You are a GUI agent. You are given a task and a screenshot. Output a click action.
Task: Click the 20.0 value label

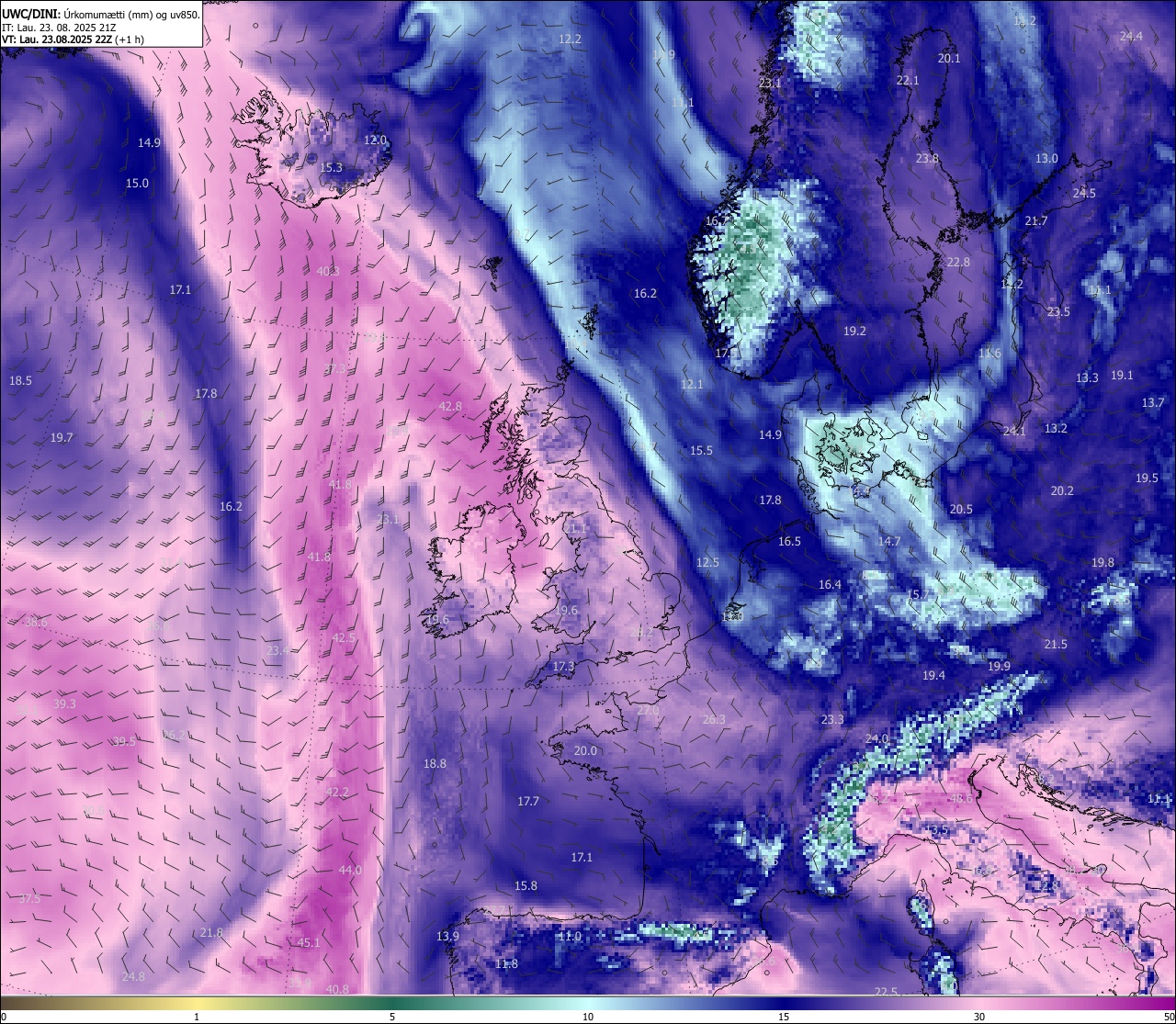tap(585, 750)
